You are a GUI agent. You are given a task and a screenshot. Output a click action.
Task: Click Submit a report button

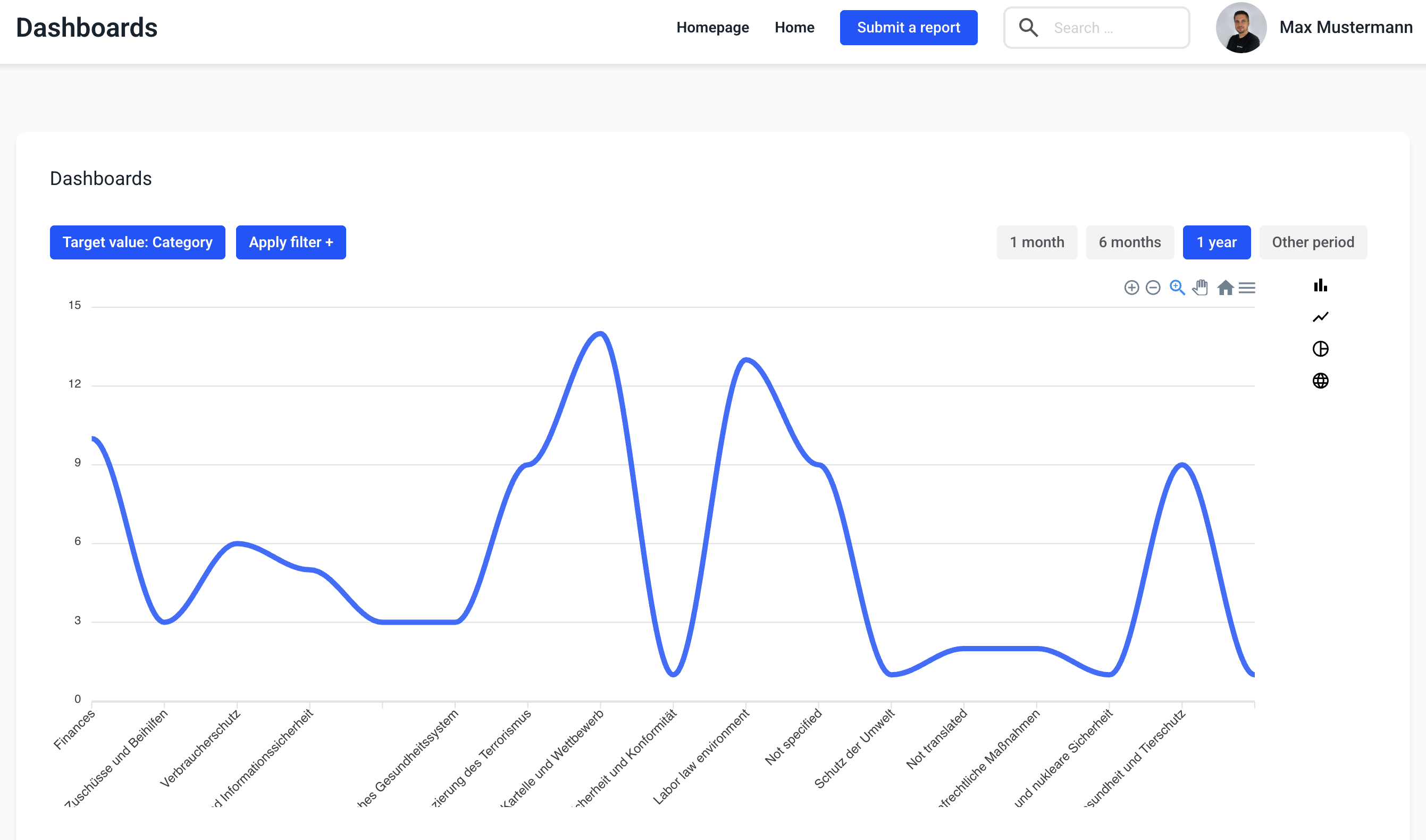point(908,27)
